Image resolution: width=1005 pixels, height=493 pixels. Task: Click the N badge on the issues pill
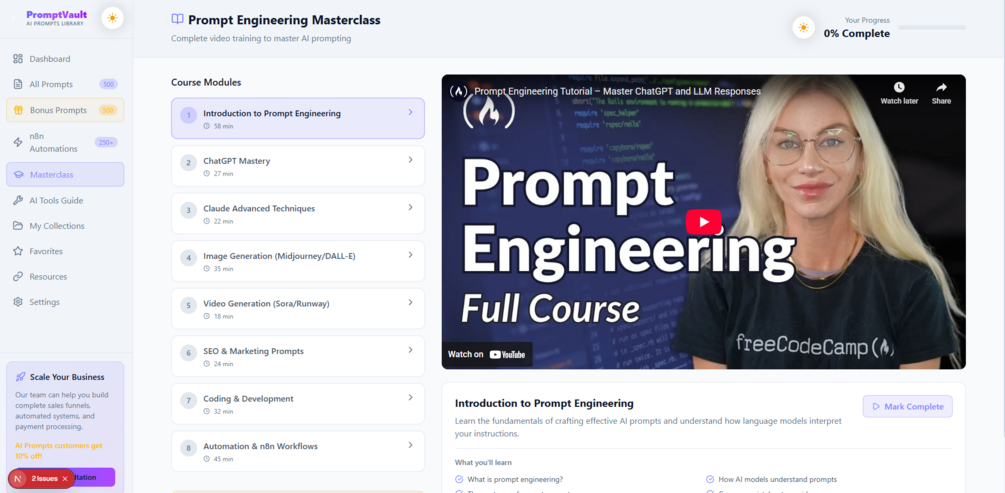point(18,479)
